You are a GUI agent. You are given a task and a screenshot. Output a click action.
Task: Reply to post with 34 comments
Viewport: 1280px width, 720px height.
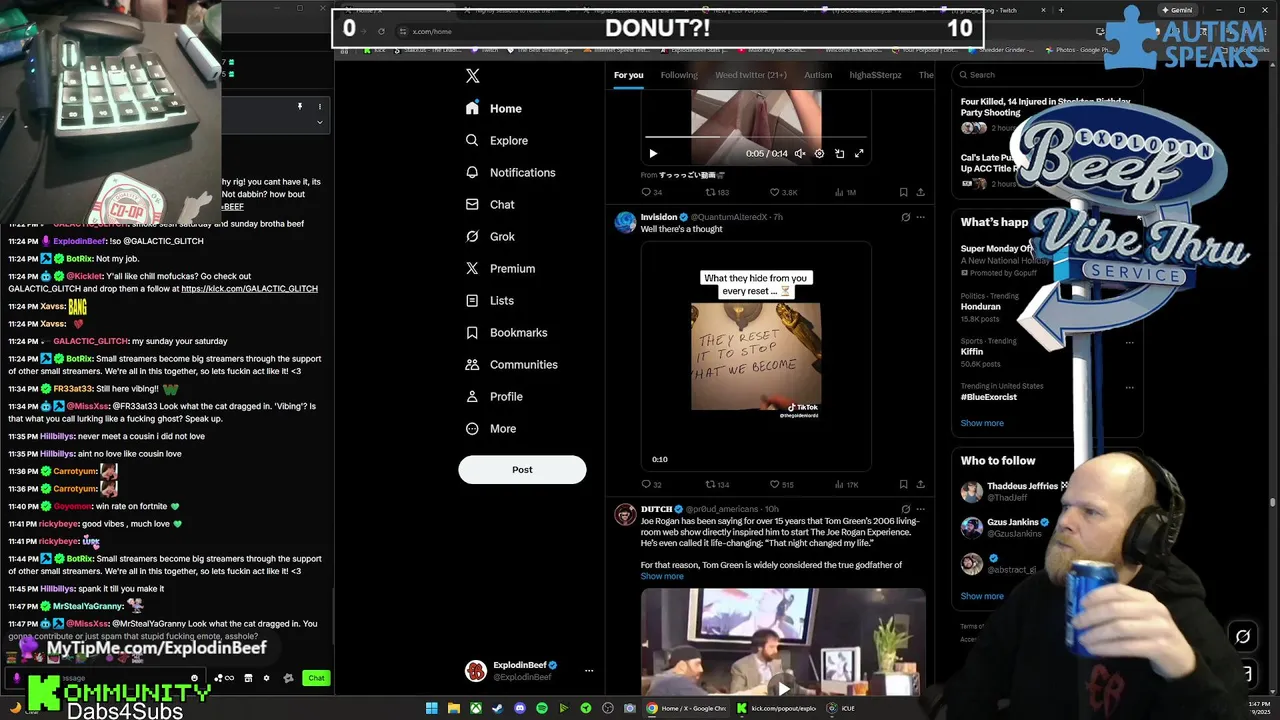[652, 192]
